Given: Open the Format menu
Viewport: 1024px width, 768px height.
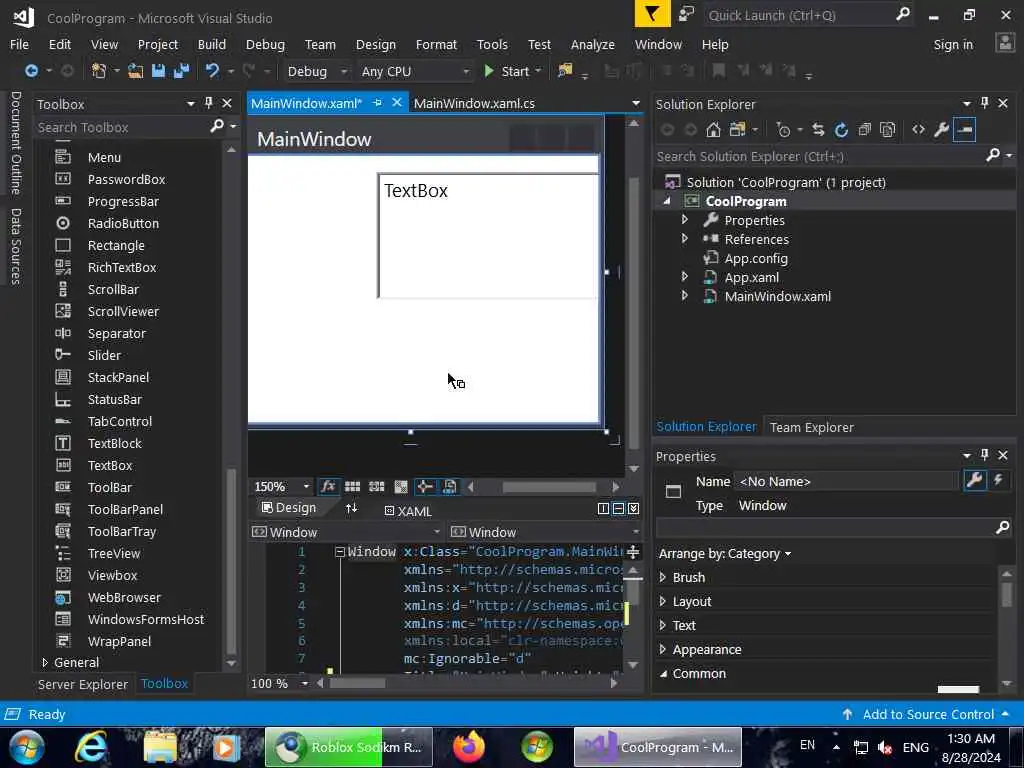Looking at the screenshot, I should pos(436,44).
